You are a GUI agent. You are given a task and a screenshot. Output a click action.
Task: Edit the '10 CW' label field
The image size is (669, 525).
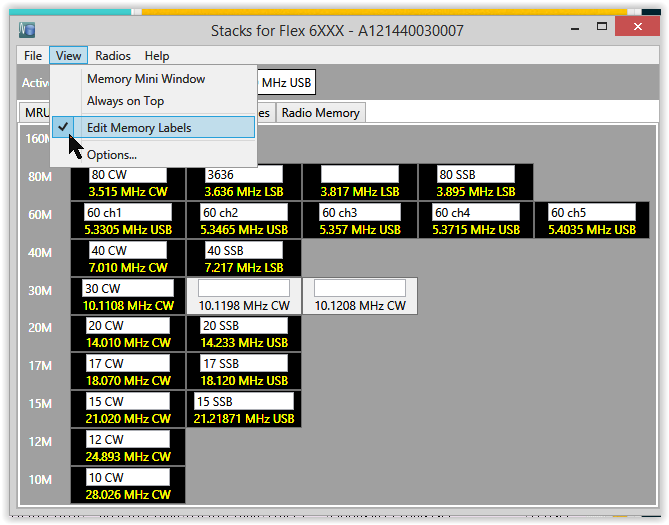pyautogui.click(x=128, y=478)
